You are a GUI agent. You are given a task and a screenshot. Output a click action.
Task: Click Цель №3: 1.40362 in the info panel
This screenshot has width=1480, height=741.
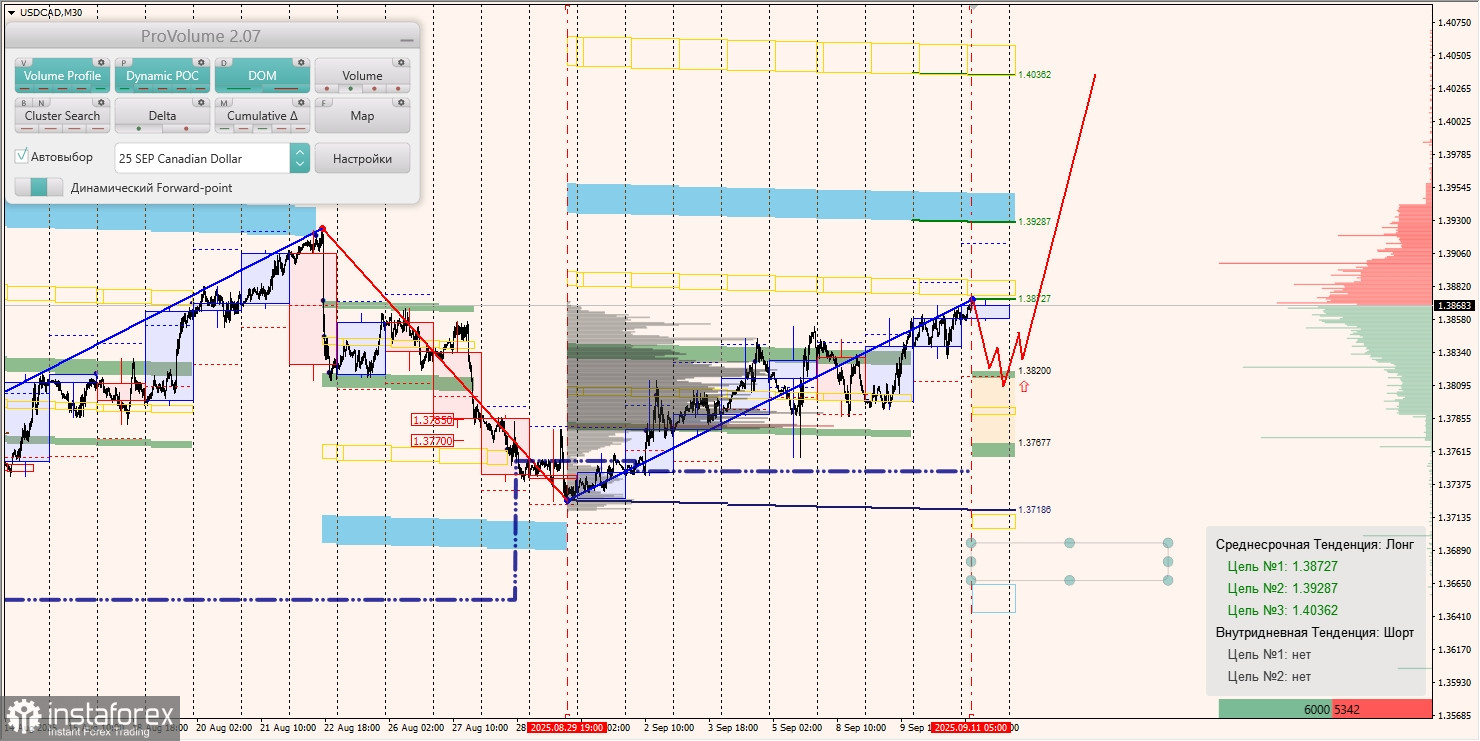(1283, 610)
